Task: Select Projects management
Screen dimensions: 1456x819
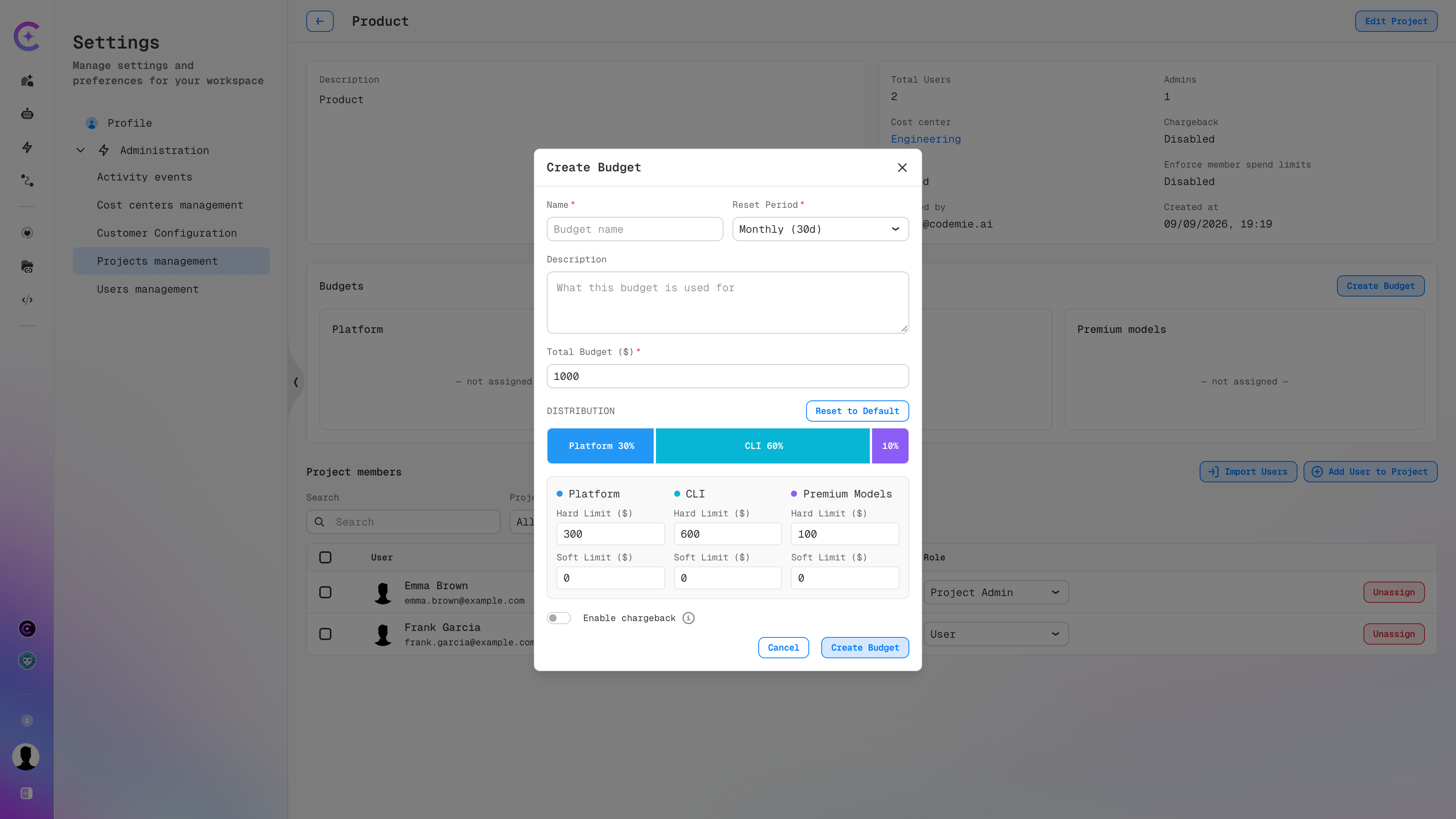Action: point(171,261)
